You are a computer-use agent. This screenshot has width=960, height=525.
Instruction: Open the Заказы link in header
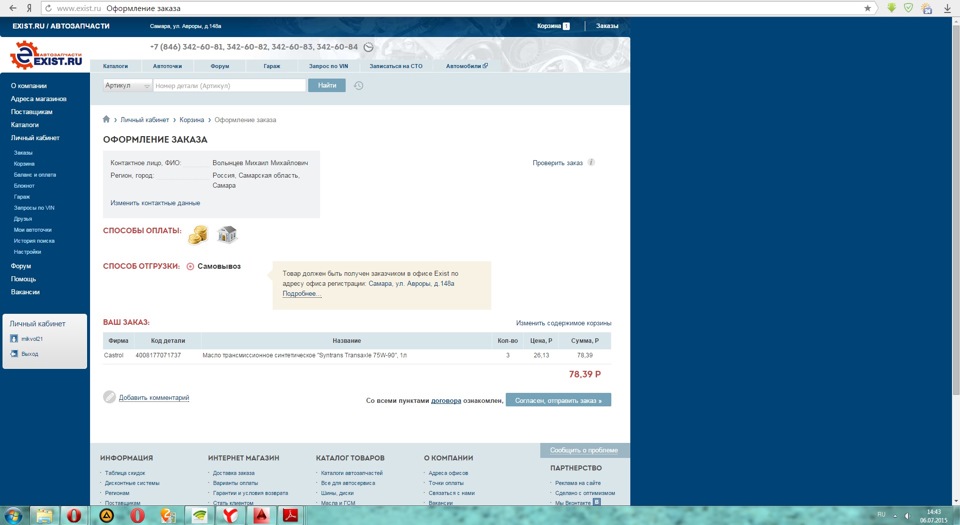tap(607, 26)
